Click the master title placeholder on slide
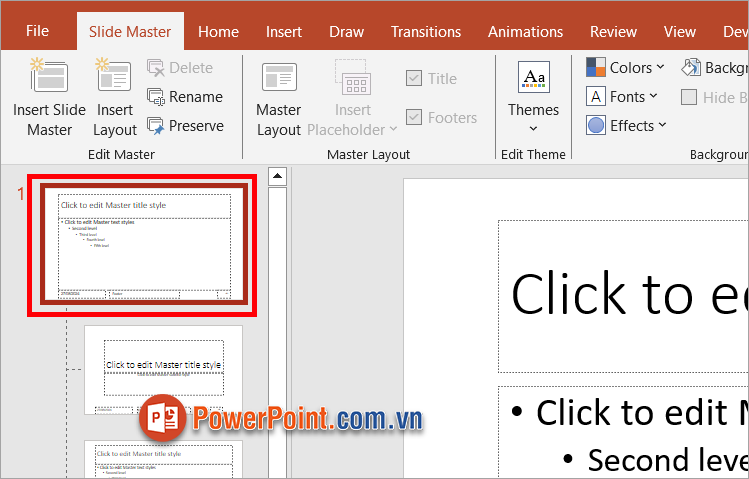Viewport: 749px width, 479px height. [x=623, y=296]
